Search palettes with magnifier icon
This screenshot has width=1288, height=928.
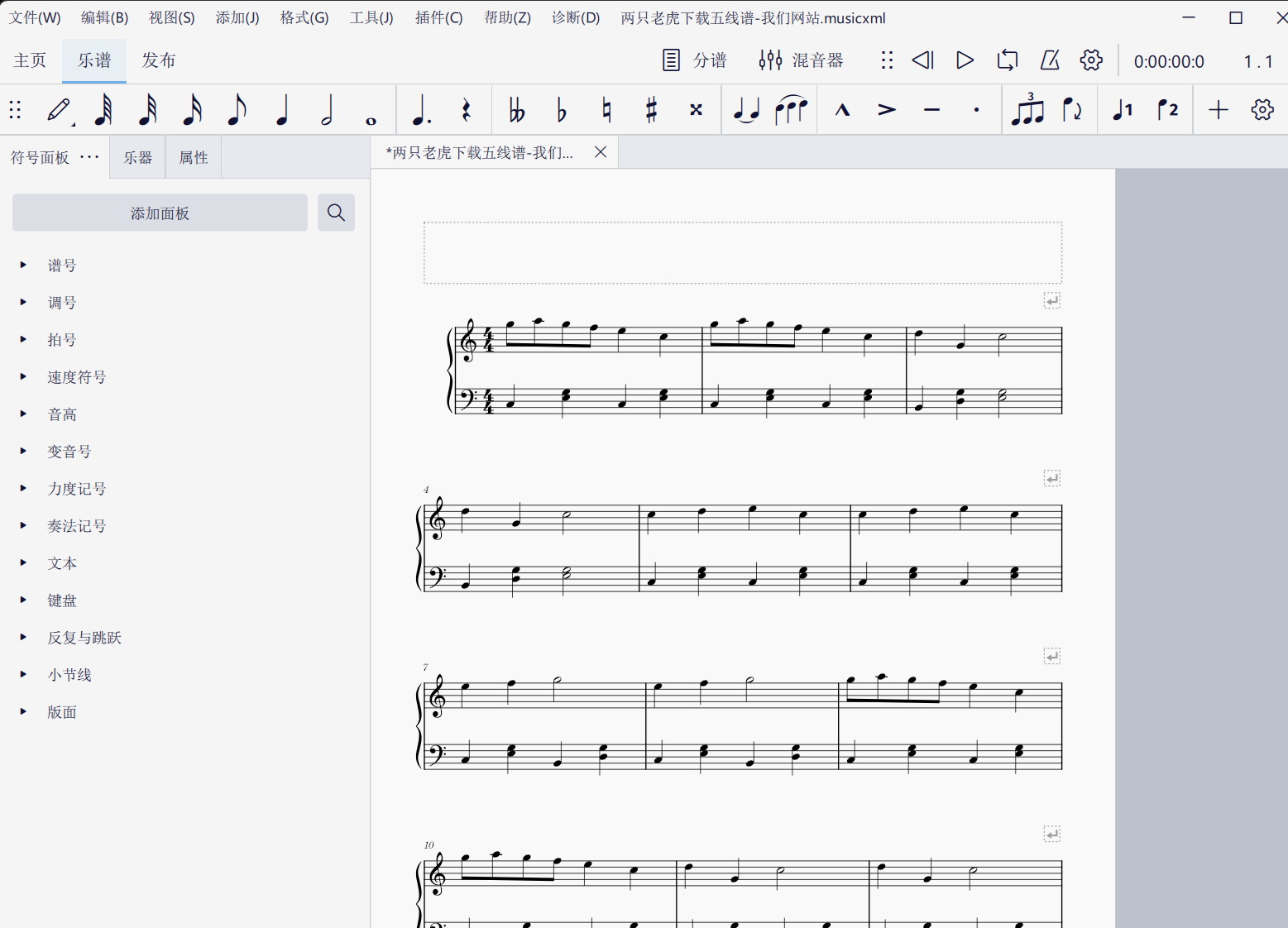(x=336, y=213)
